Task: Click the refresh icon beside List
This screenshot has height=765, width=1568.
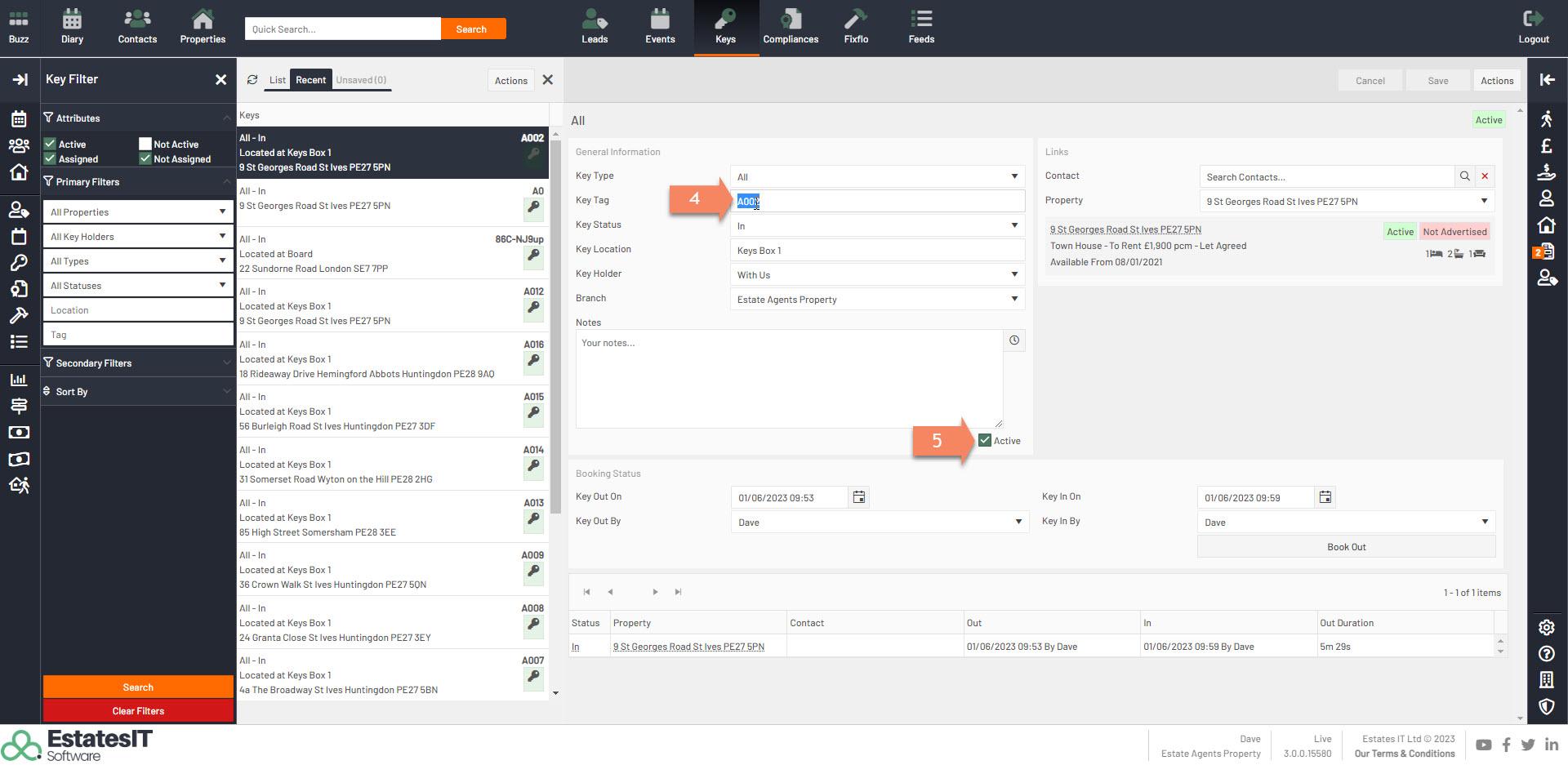Action: (x=252, y=80)
